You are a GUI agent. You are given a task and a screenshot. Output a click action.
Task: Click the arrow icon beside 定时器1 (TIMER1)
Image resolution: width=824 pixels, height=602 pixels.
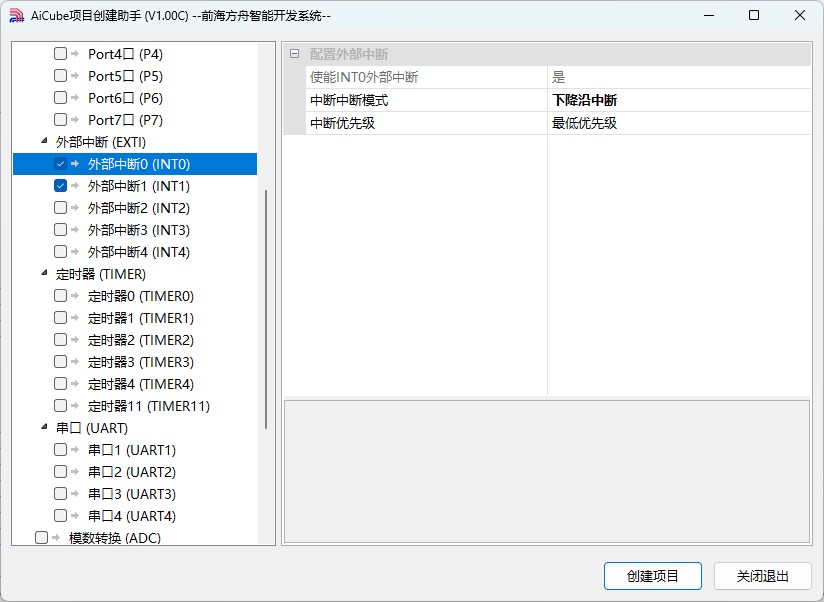[x=75, y=318]
